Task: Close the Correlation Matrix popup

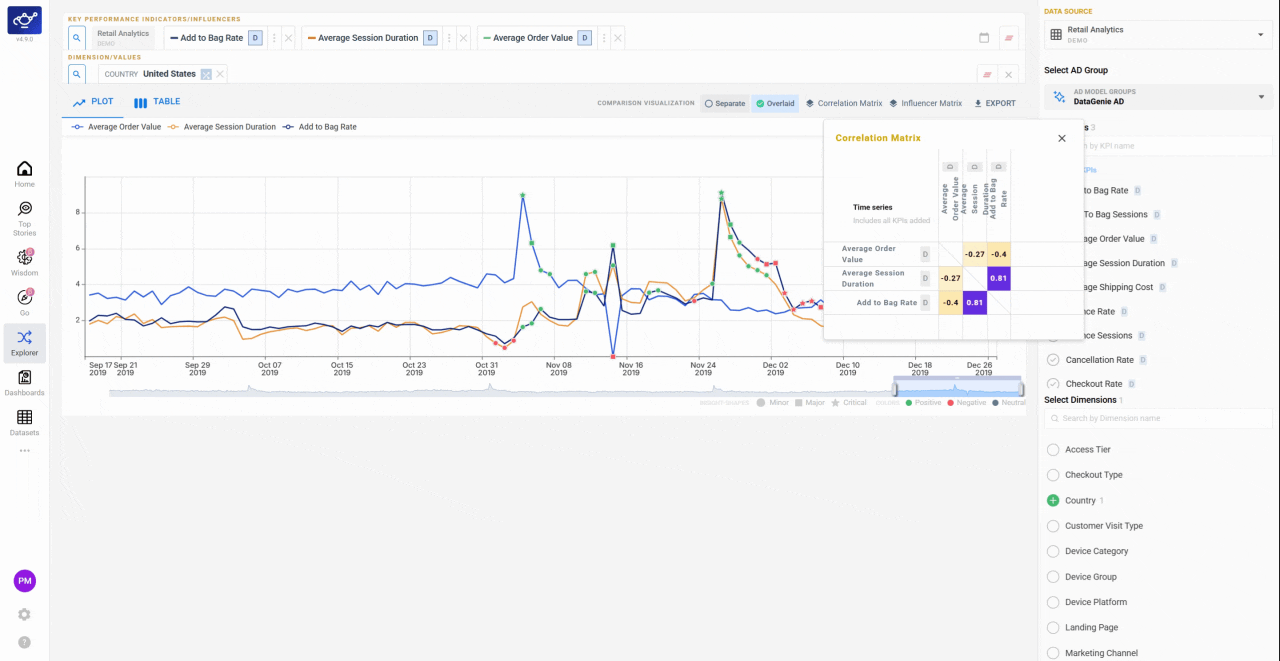Action: [1062, 138]
